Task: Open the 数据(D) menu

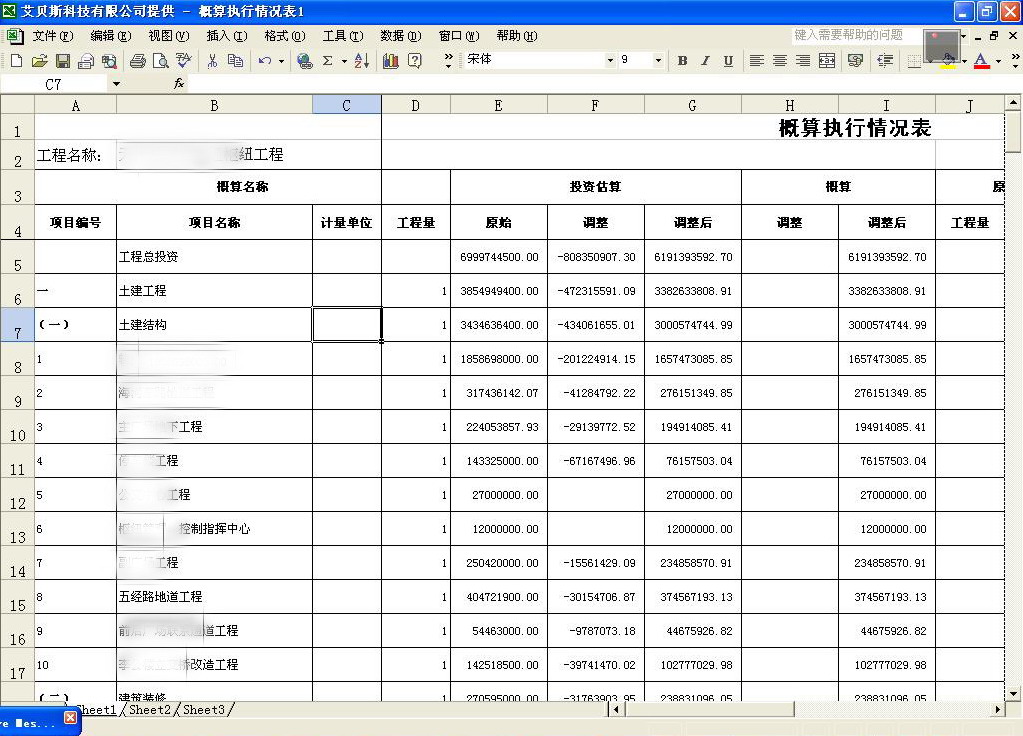Action: click(x=401, y=36)
